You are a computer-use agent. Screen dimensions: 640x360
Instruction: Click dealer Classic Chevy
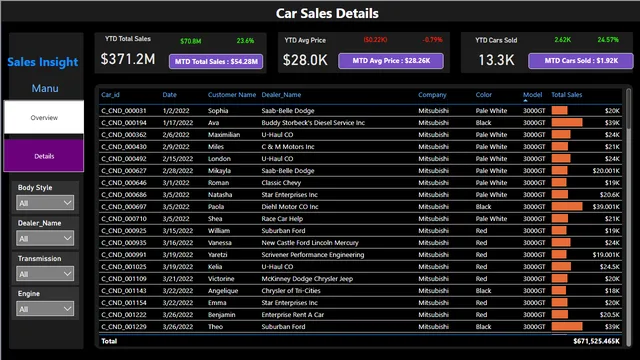click(281, 182)
